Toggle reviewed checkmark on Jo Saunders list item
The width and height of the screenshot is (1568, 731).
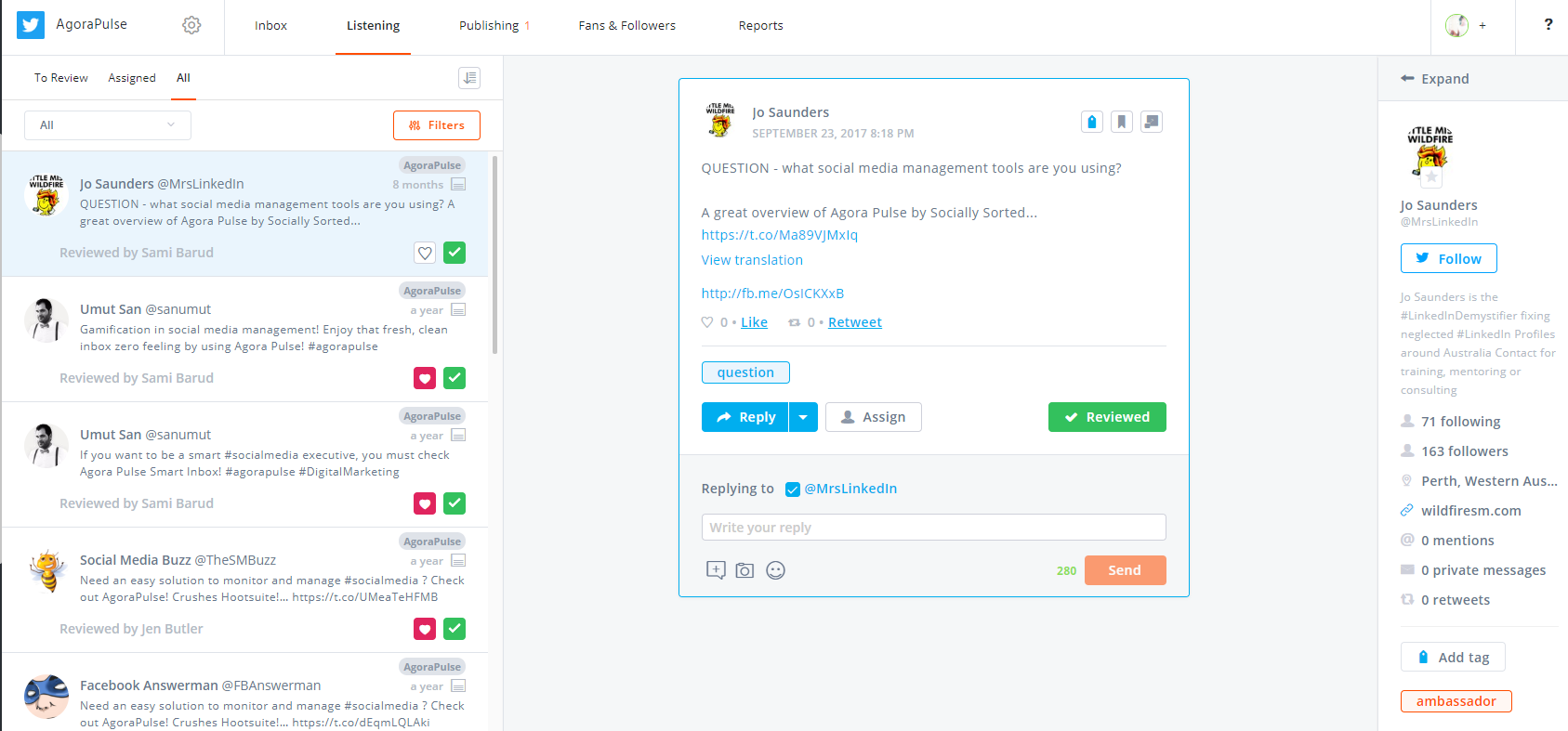click(455, 253)
